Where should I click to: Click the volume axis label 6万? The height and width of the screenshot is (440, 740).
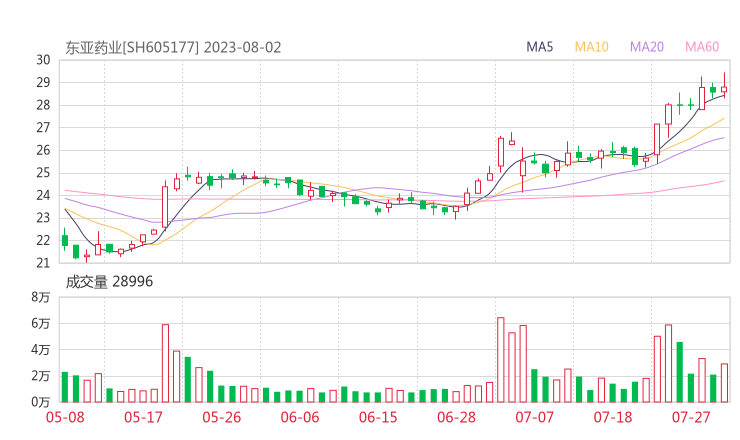41,323
